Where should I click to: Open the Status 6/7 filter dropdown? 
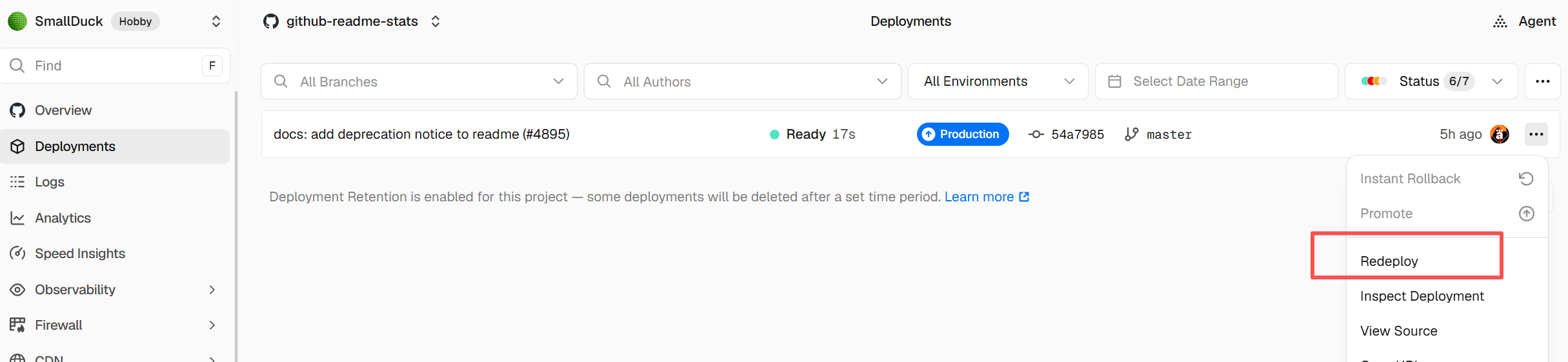click(x=1431, y=81)
